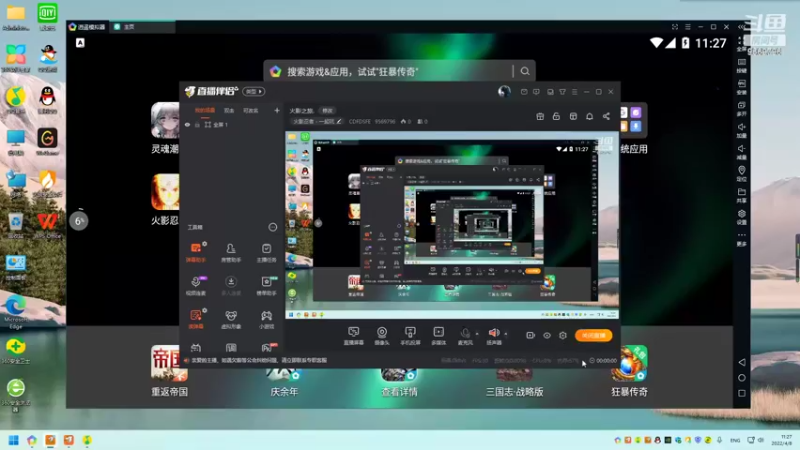This screenshot has height=450, width=800.
Task: Toggle the preview eye icon in bottom bar
Action: click(x=546, y=335)
